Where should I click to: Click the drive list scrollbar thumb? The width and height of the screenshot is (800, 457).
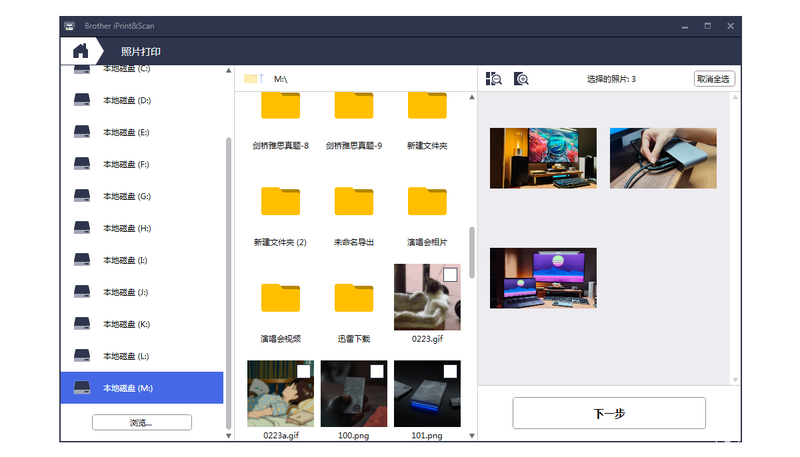tap(229, 283)
